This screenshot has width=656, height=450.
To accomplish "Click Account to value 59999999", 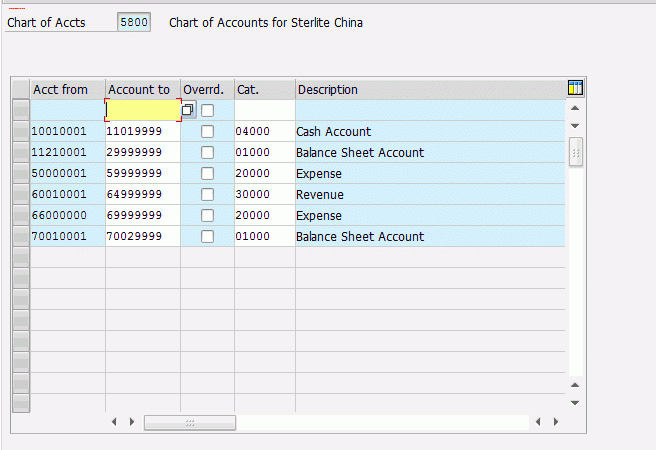I will pos(134,173).
